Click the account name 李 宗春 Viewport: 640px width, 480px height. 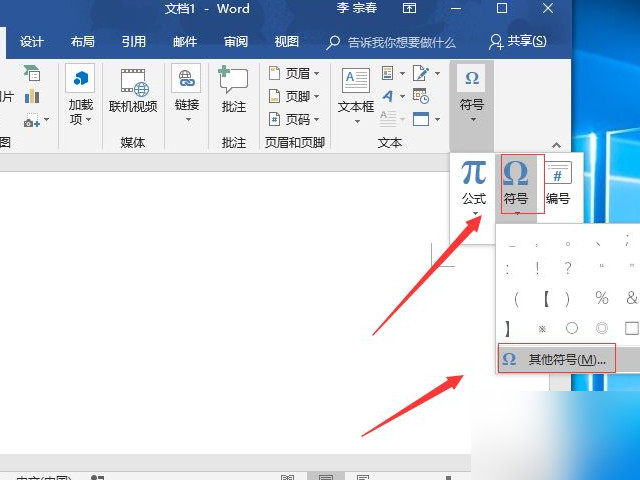click(x=356, y=8)
